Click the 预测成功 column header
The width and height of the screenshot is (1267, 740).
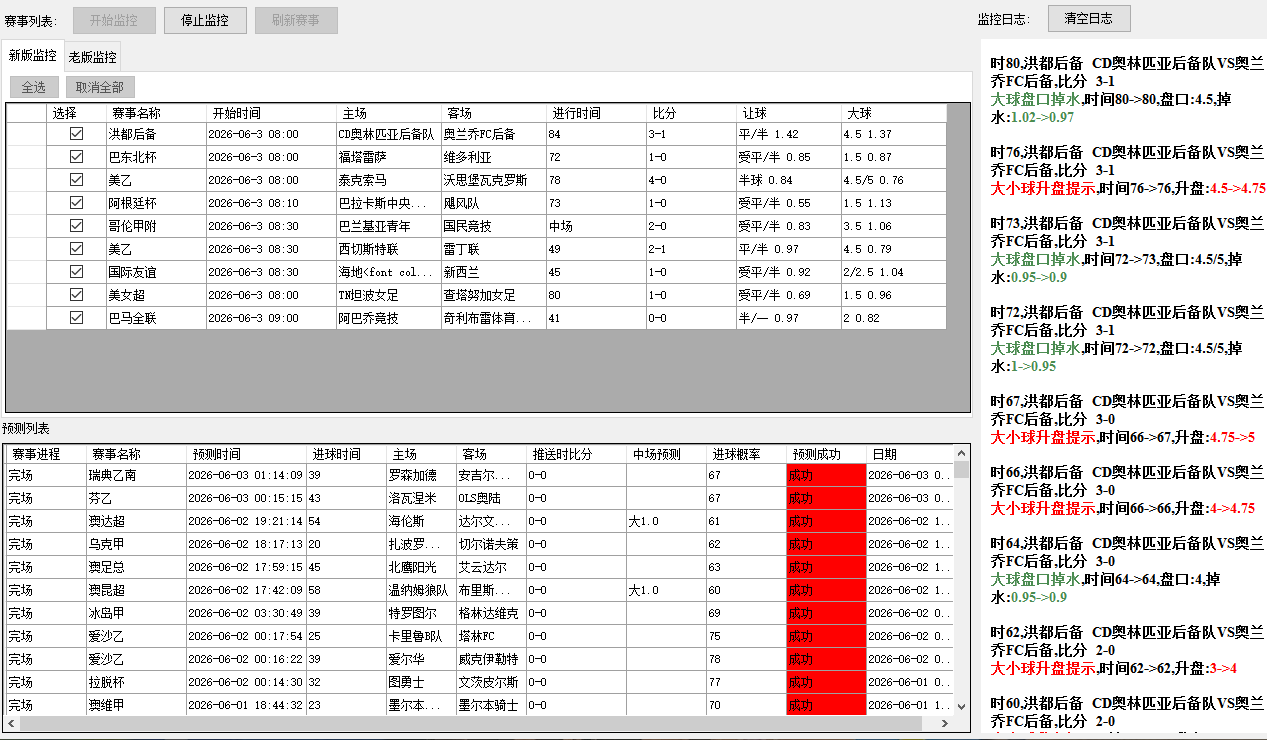tap(826, 454)
